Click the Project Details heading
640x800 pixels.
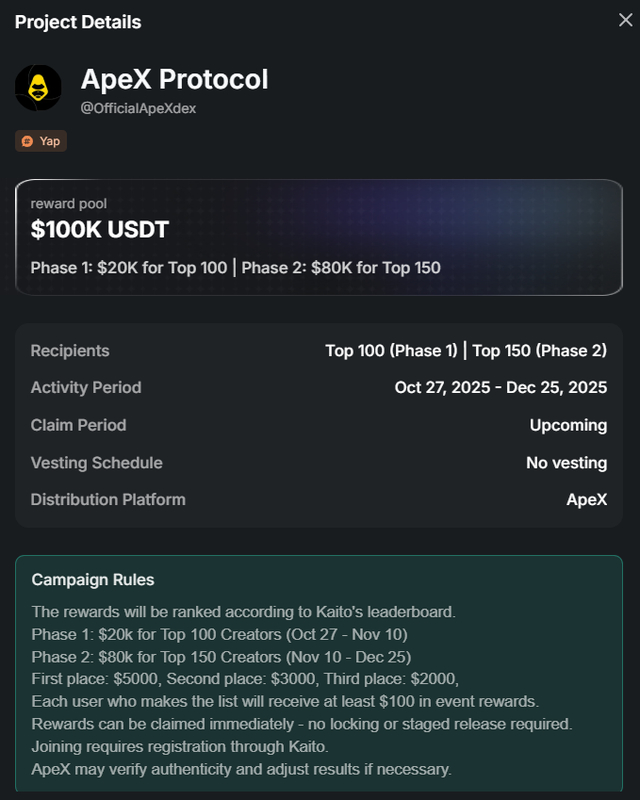pos(78,22)
